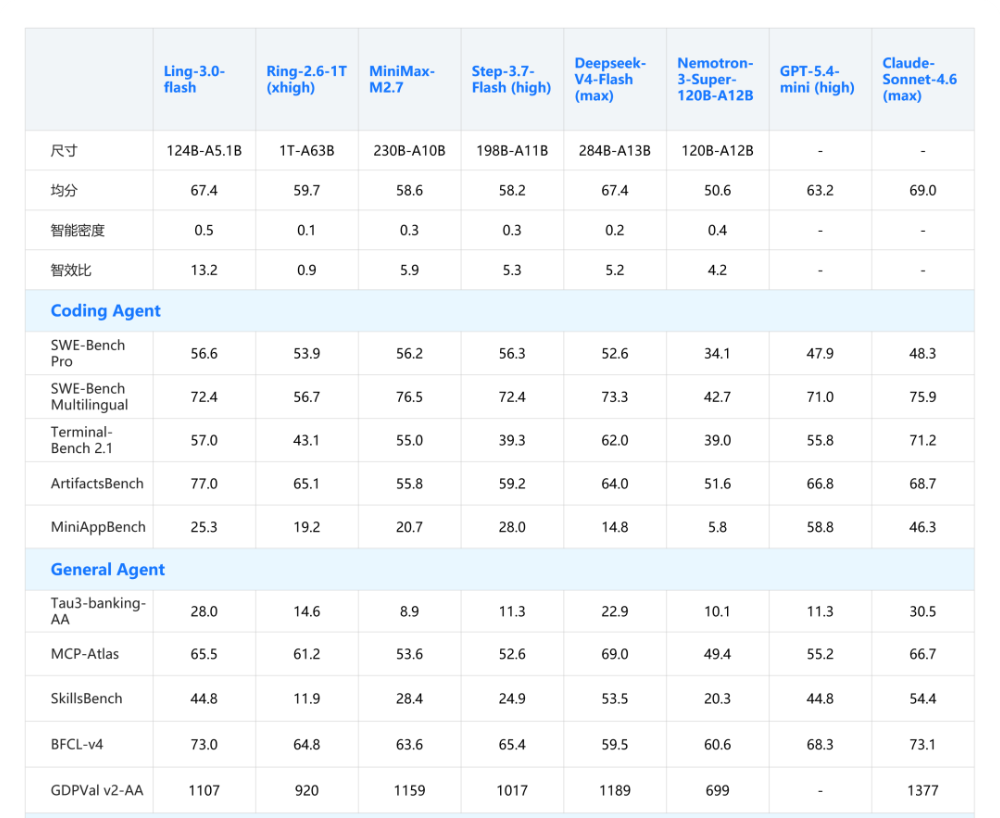Screen dimensions: 1000x818
Task: Select the 50.6 average score for Nemotron
Action: (717, 191)
